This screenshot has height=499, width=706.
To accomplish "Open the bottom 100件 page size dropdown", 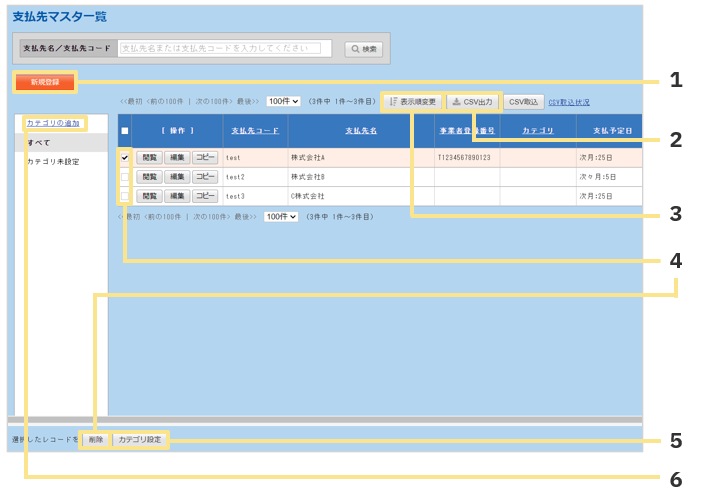I will pyautogui.click(x=281, y=217).
